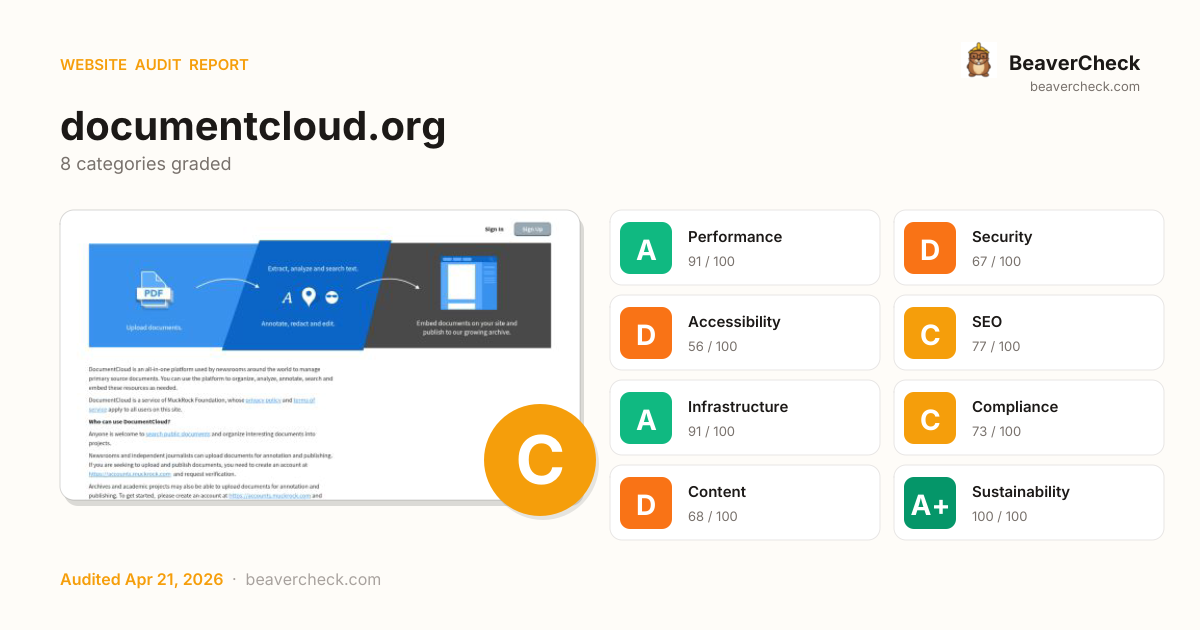1200x630 pixels.
Task: Click the BeaverCheck beaver logo icon
Action: tap(978, 61)
